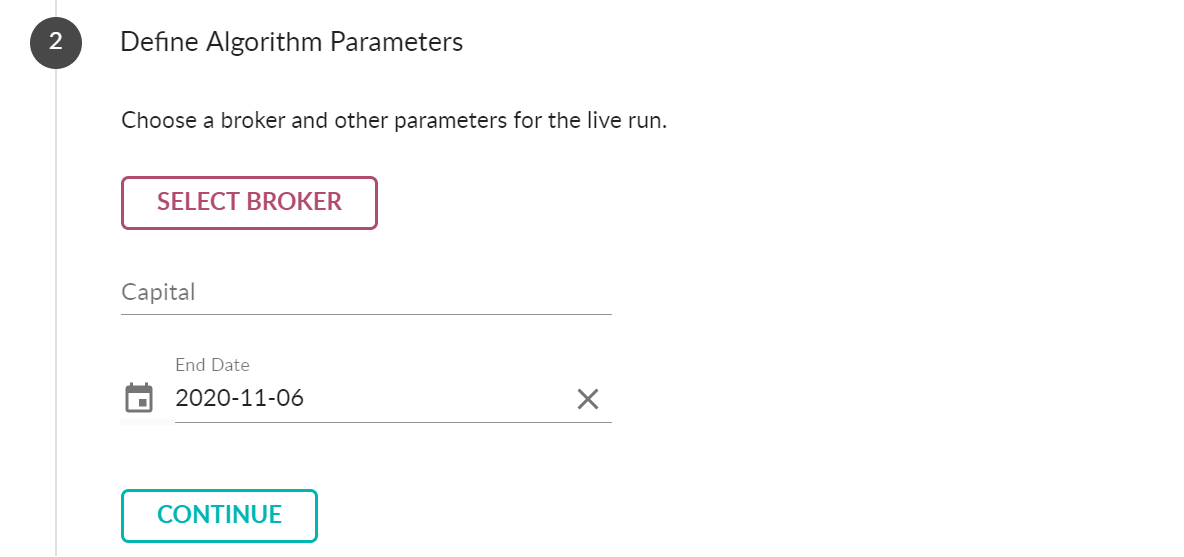Click the End Date value 2020-11-06
The width and height of the screenshot is (1184, 557).
pos(240,398)
